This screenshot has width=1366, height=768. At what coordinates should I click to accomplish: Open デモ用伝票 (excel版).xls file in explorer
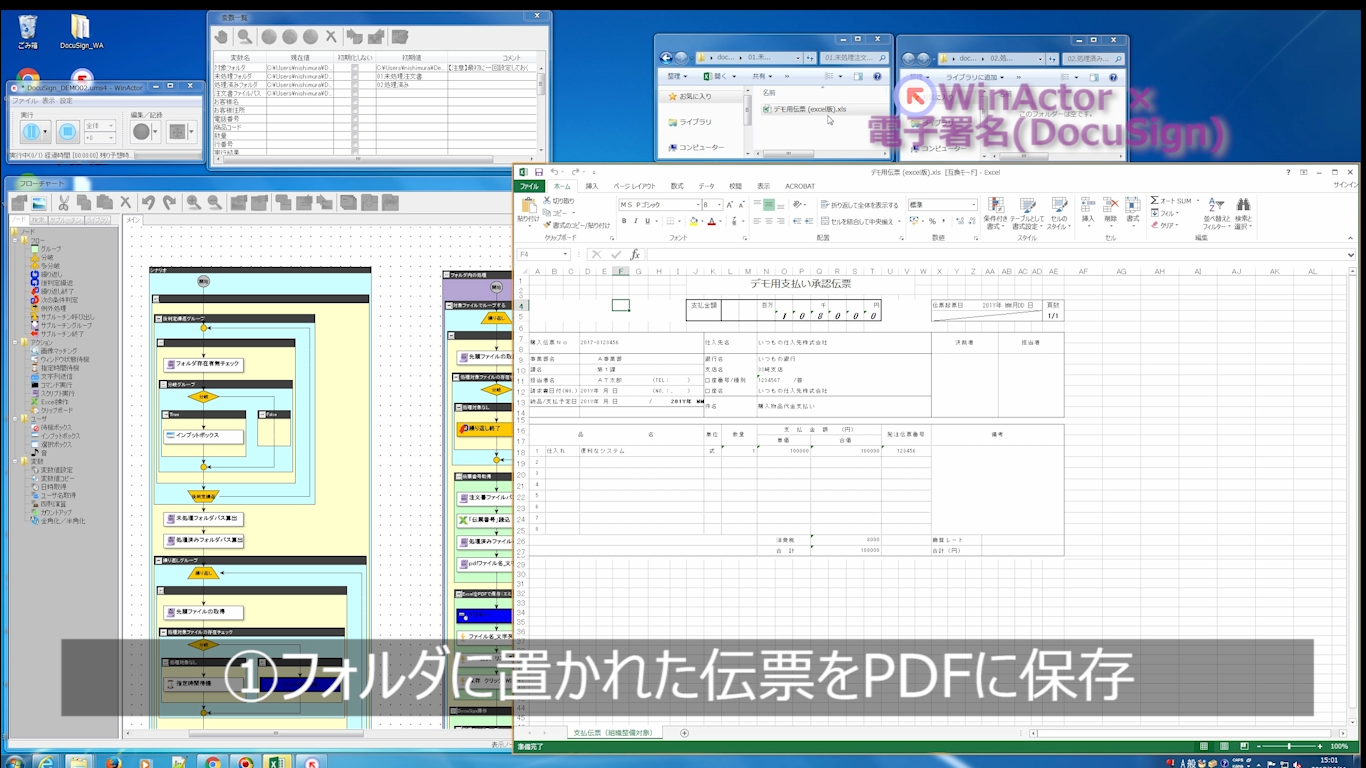810,109
